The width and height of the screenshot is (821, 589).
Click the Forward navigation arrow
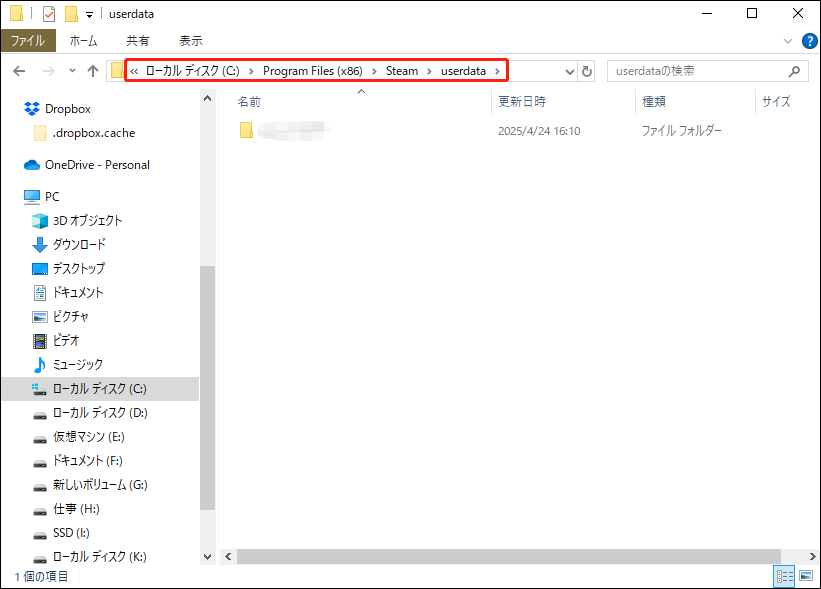pos(49,71)
